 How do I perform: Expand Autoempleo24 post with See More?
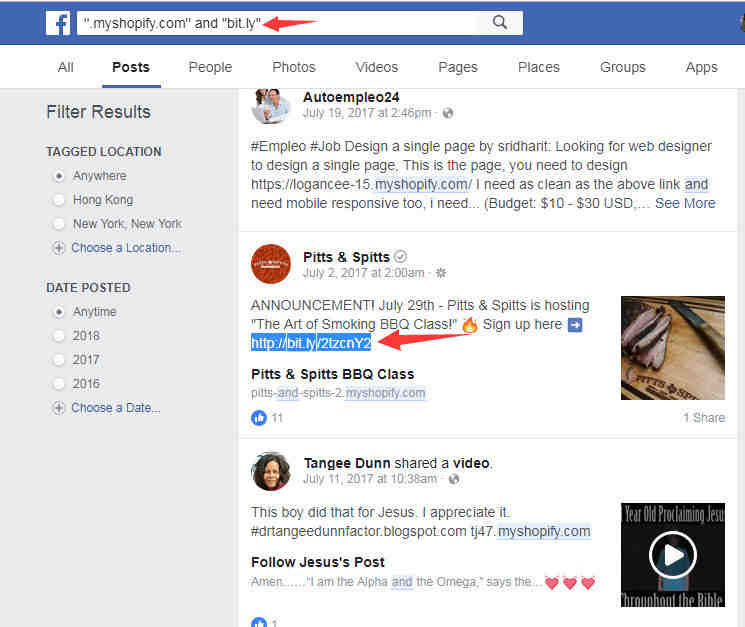pyautogui.click(x=685, y=203)
